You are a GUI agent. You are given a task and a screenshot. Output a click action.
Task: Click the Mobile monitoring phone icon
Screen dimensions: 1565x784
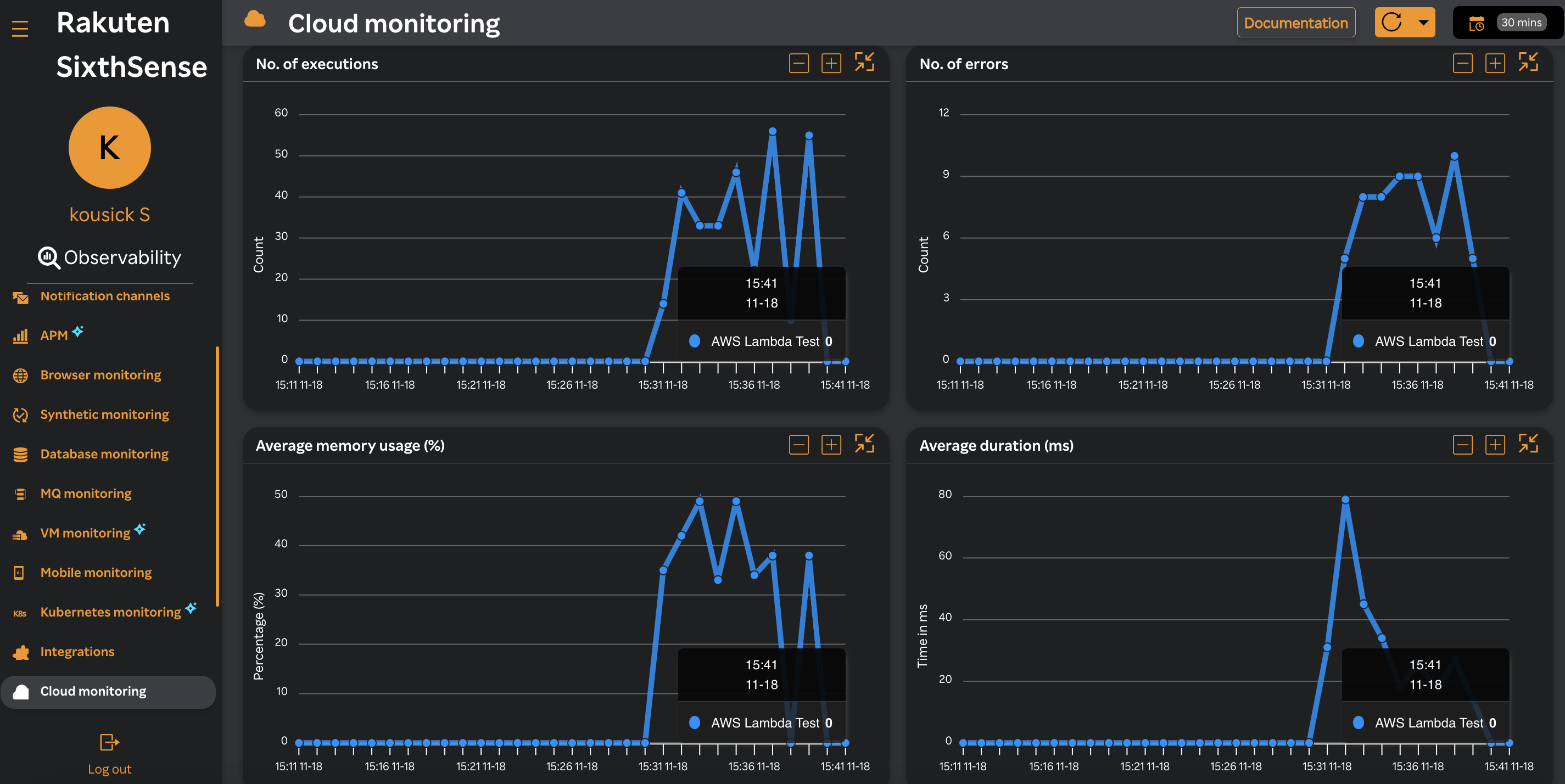(19, 573)
